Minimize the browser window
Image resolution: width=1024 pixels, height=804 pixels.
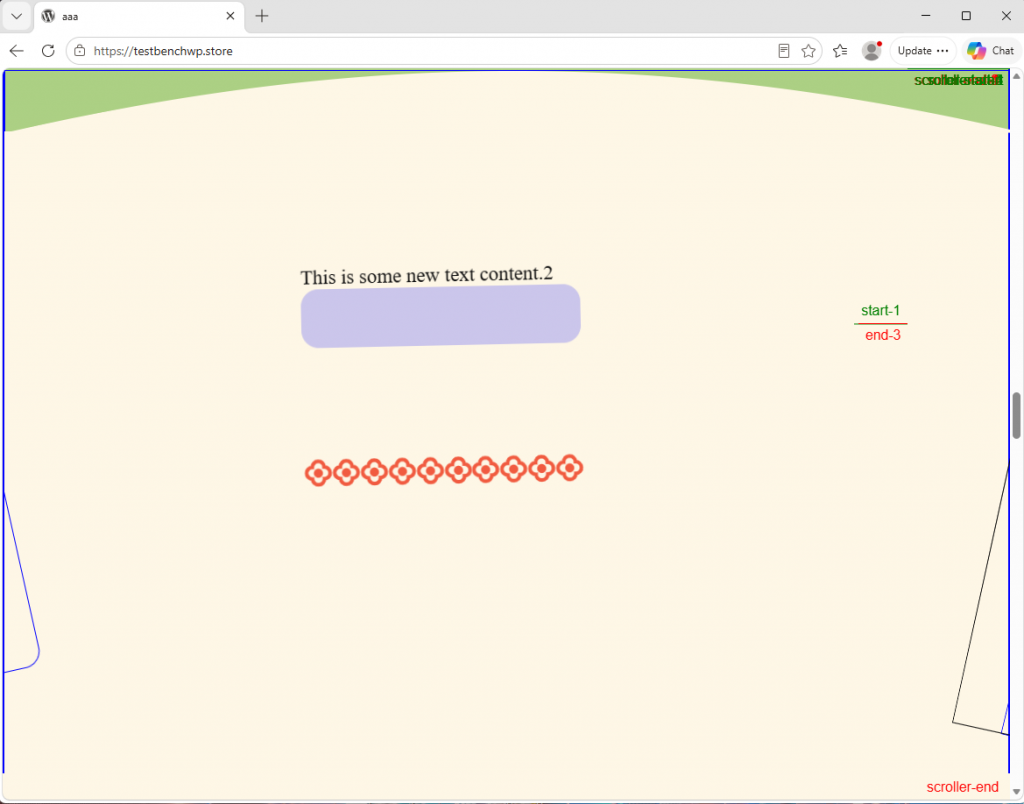point(926,16)
